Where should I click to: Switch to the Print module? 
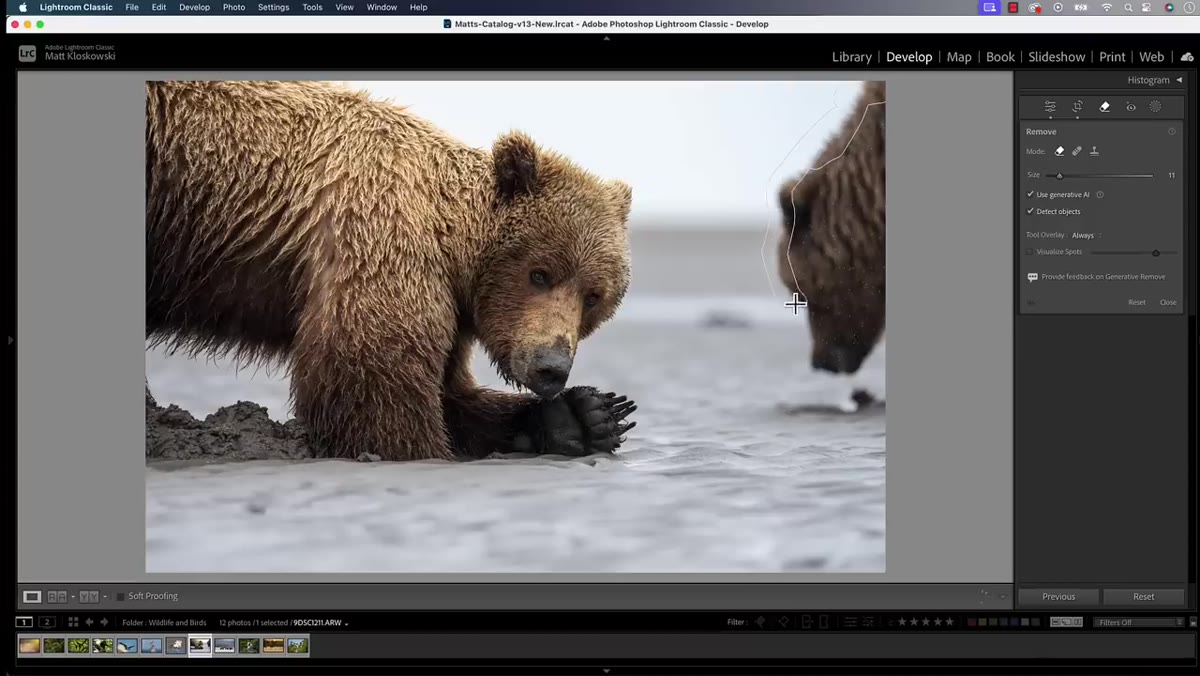point(1112,57)
